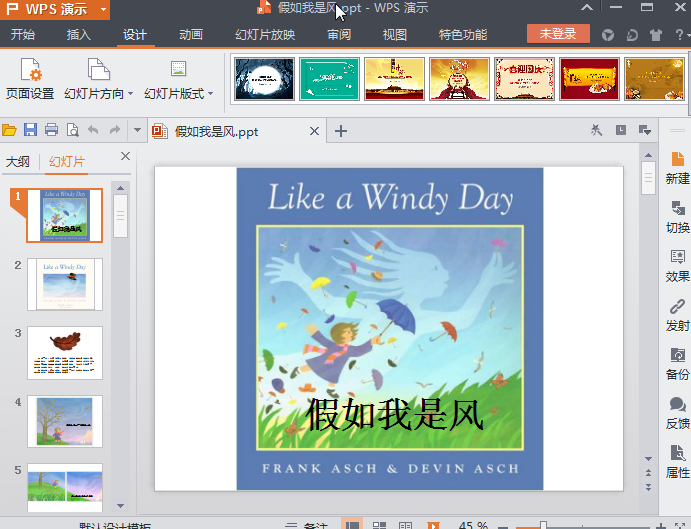The width and height of the screenshot is (691, 529).
Task: Open the 视图 (View) ribbon tab
Action: [395, 34]
